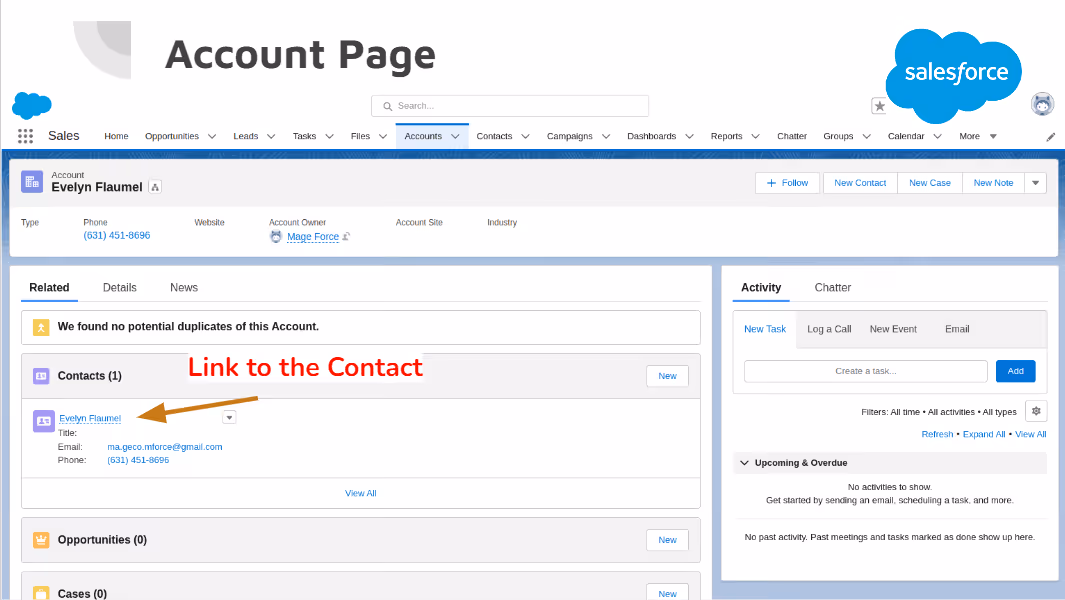The height and width of the screenshot is (600, 1065).
Task: Click the Cases related list icon
Action: [x=41, y=593]
